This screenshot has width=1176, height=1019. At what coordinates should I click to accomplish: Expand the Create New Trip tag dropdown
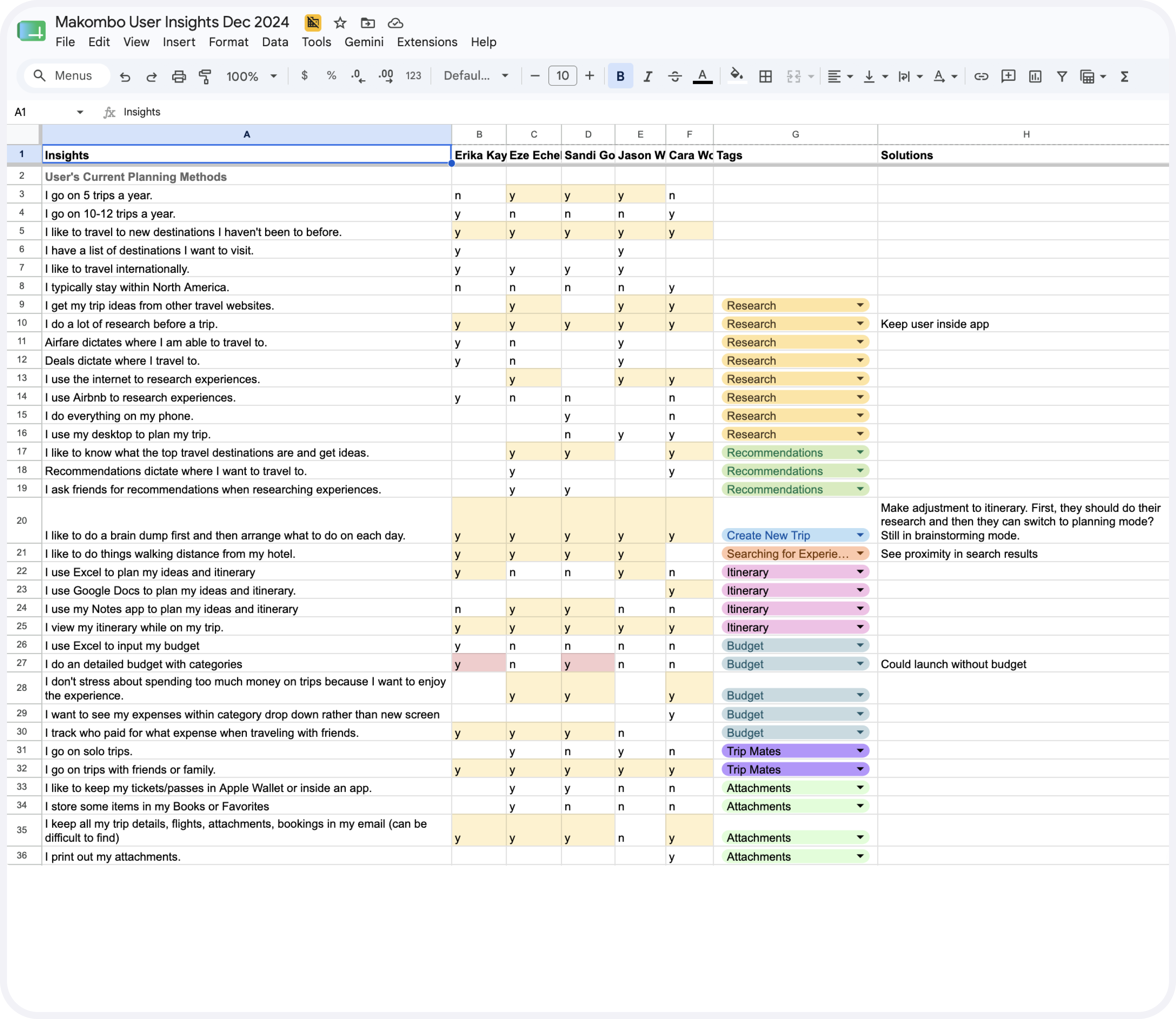[x=860, y=535]
